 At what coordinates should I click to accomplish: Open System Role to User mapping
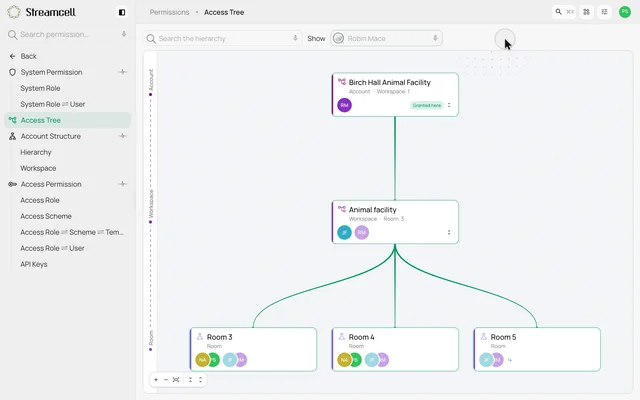pyautogui.click(x=53, y=104)
